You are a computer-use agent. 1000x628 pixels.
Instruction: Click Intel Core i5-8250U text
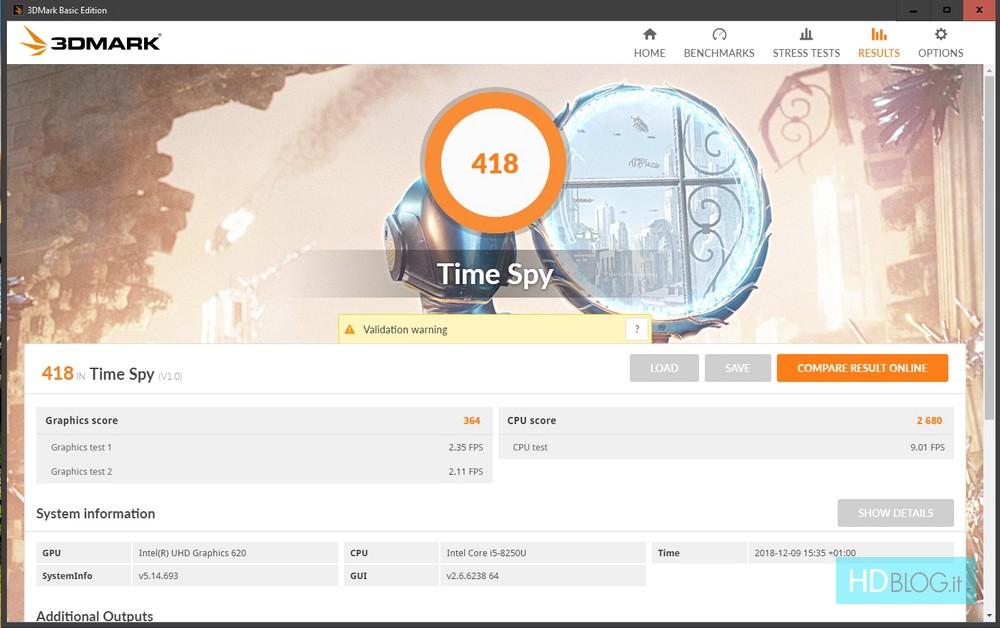tap(486, 553)
